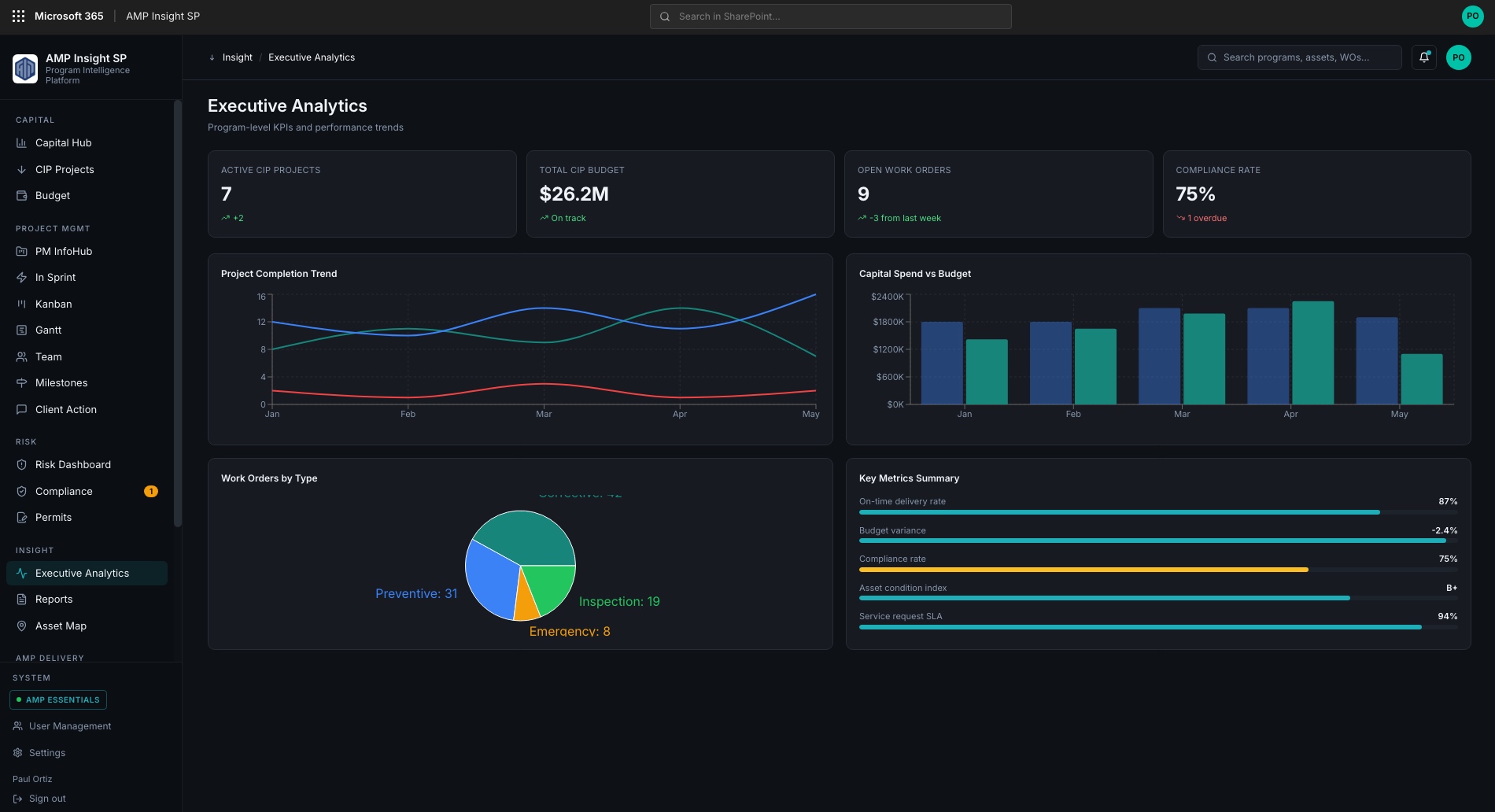1495x812 pixels.
Task: Click the sidebar vertical scrollbar
Action: [178, 313]
